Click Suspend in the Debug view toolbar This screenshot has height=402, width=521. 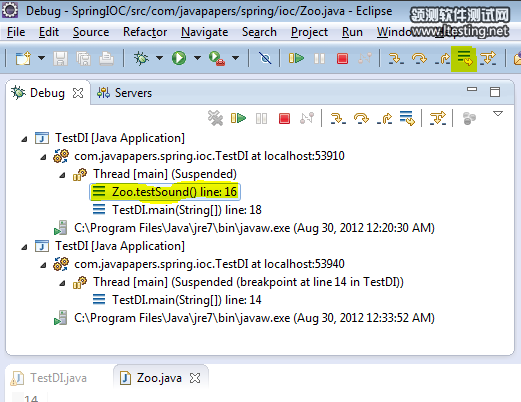(x=261, y=119)
